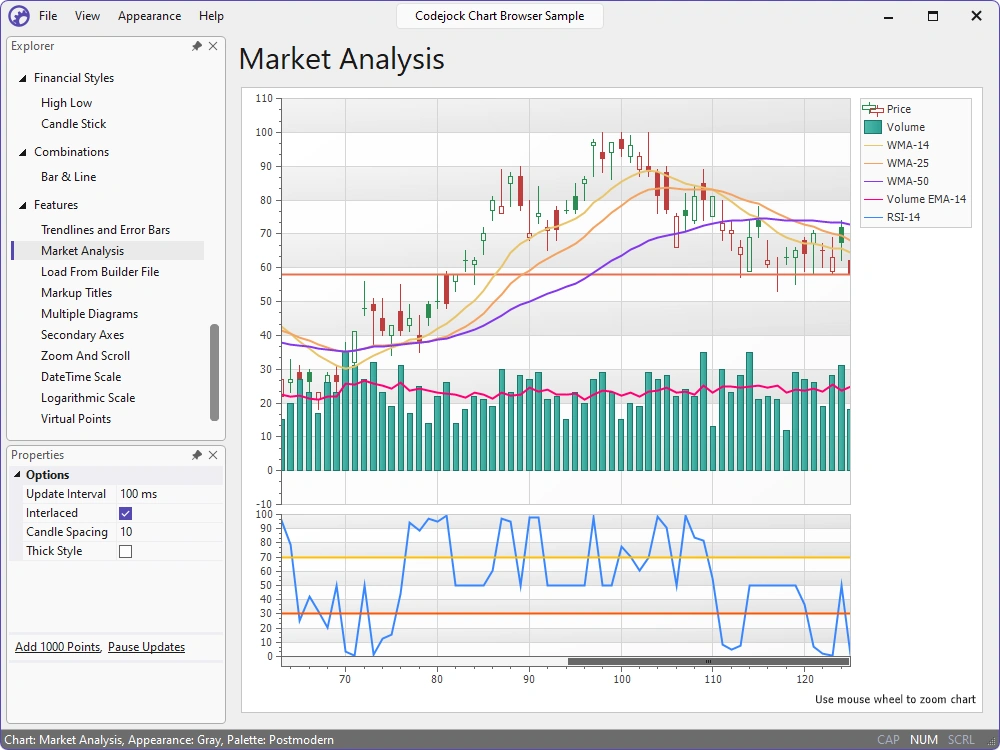Select Bar & Line sample

click(x=68, y=177)
